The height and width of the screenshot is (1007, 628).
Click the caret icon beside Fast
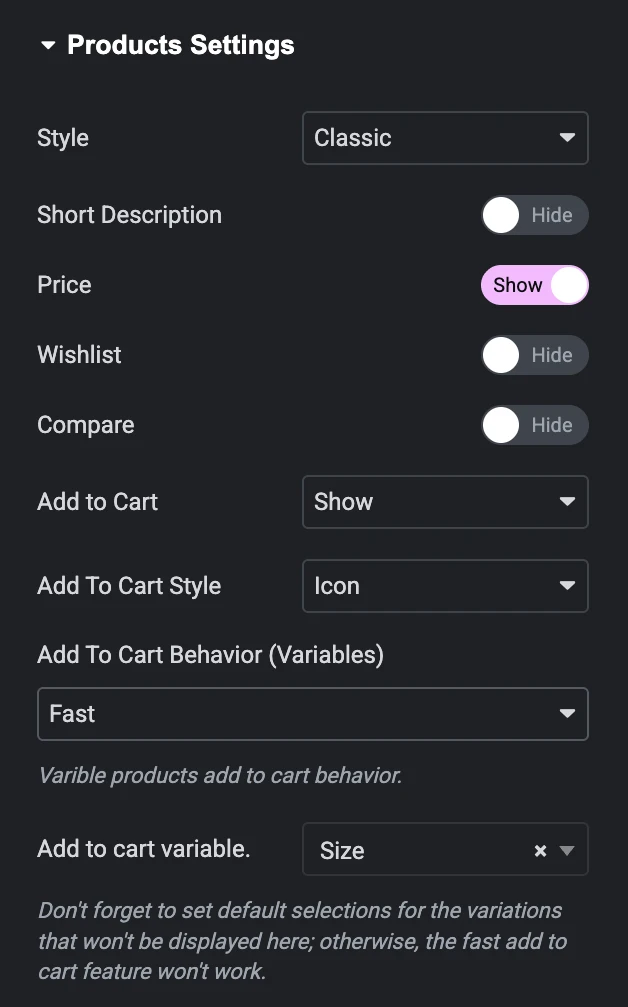pos(567,714)
